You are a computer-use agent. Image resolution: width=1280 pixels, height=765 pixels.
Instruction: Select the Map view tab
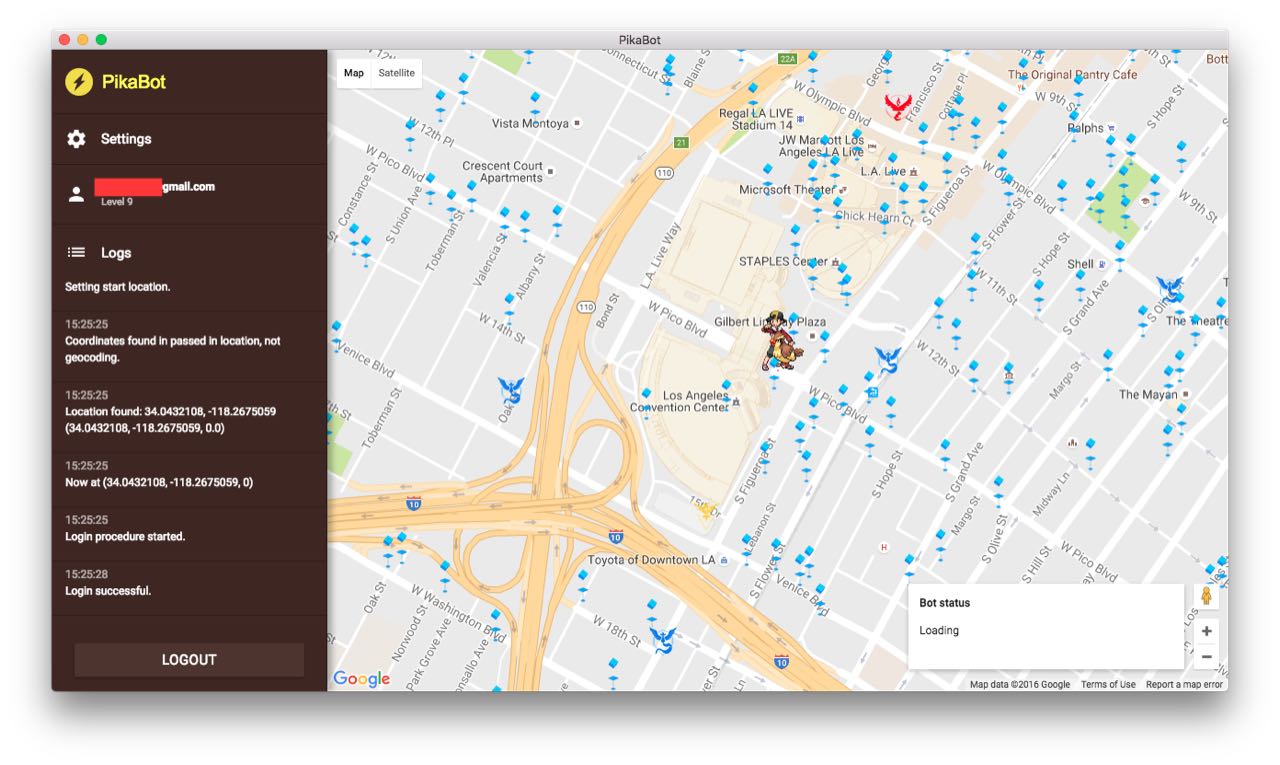tap(354, 73)
